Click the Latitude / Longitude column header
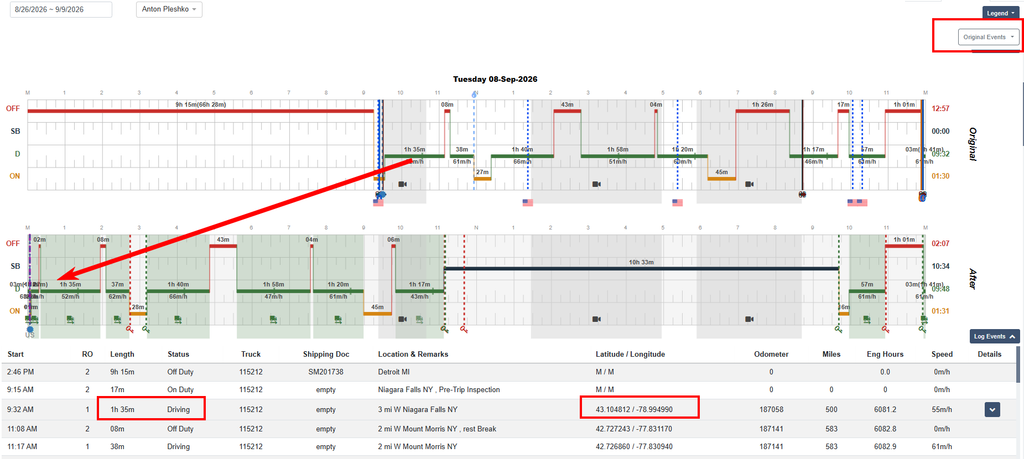This screenshot has height=459, width=1024. coord(630,354)
